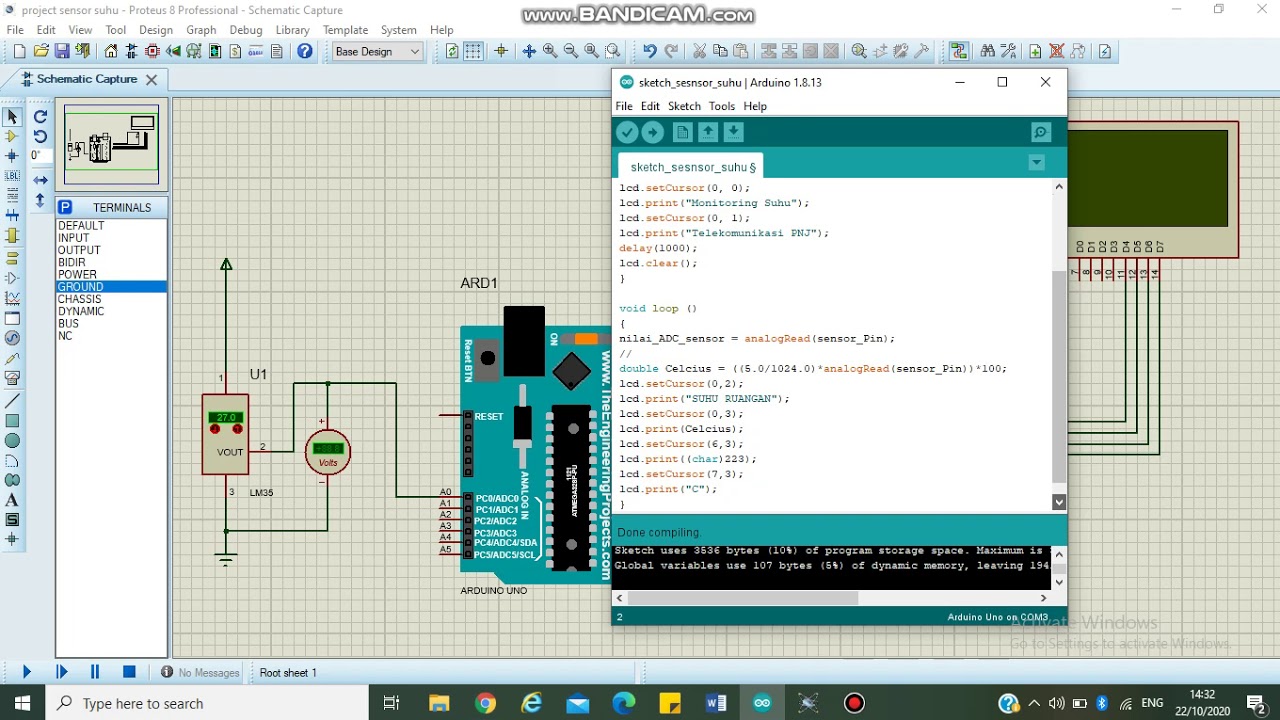Select the Selection Mode arrow tool
Image resolution: width=1280 pixels, height=720 pixels.
[12, 116]
